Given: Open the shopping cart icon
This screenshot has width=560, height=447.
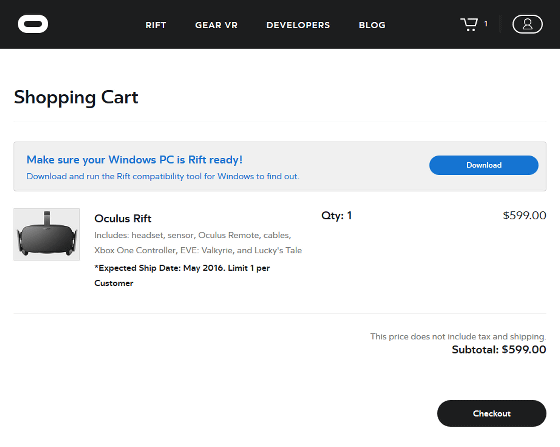Looking at the screenshot, I should (x=469, y=24).
